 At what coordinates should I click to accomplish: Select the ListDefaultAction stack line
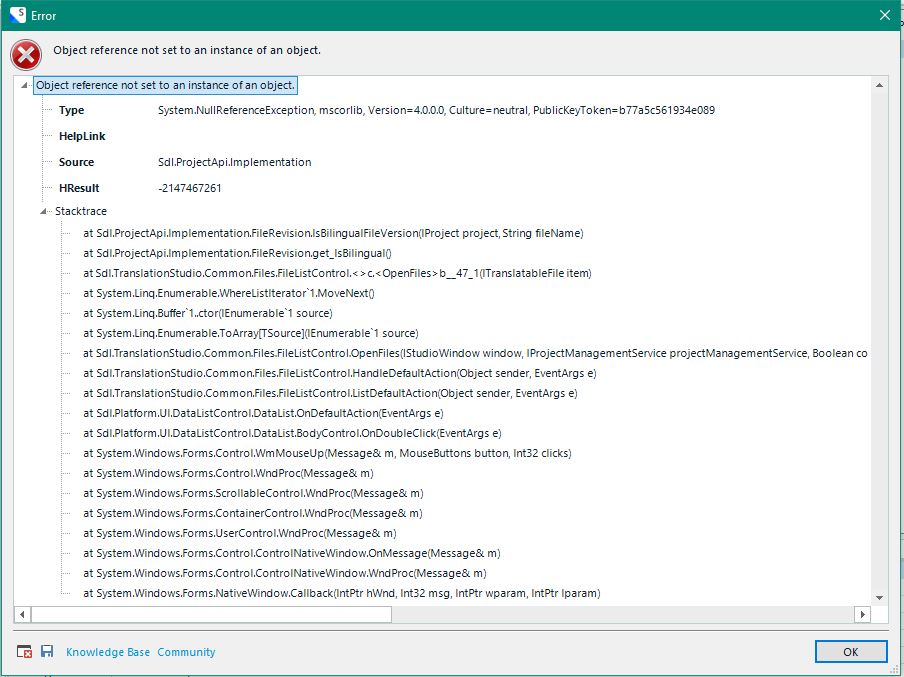point(330,393)
